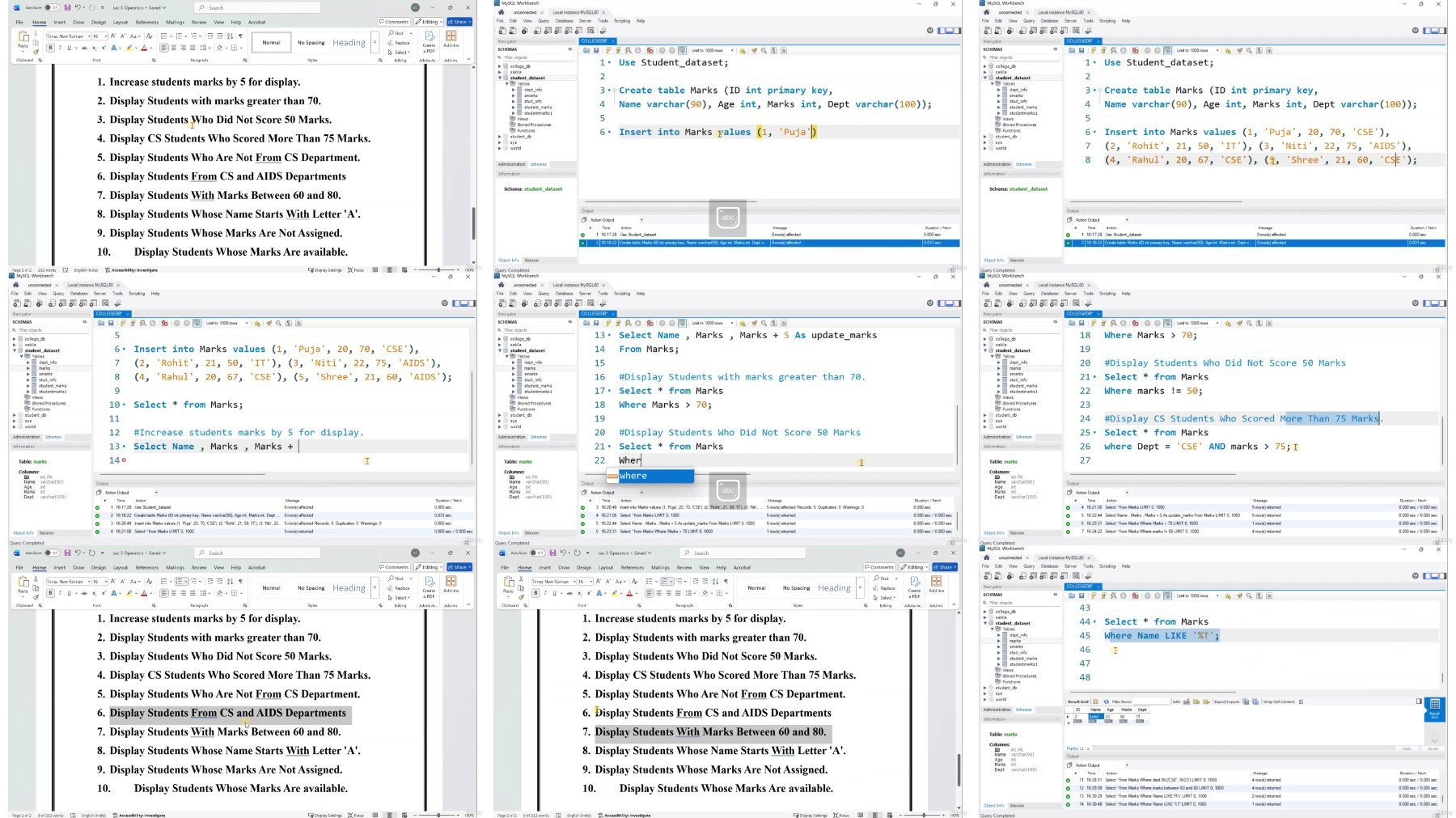Apply No Spacing style in unhighlighted Word window
The image size is (1456, 818).
(x=311, y=43)
